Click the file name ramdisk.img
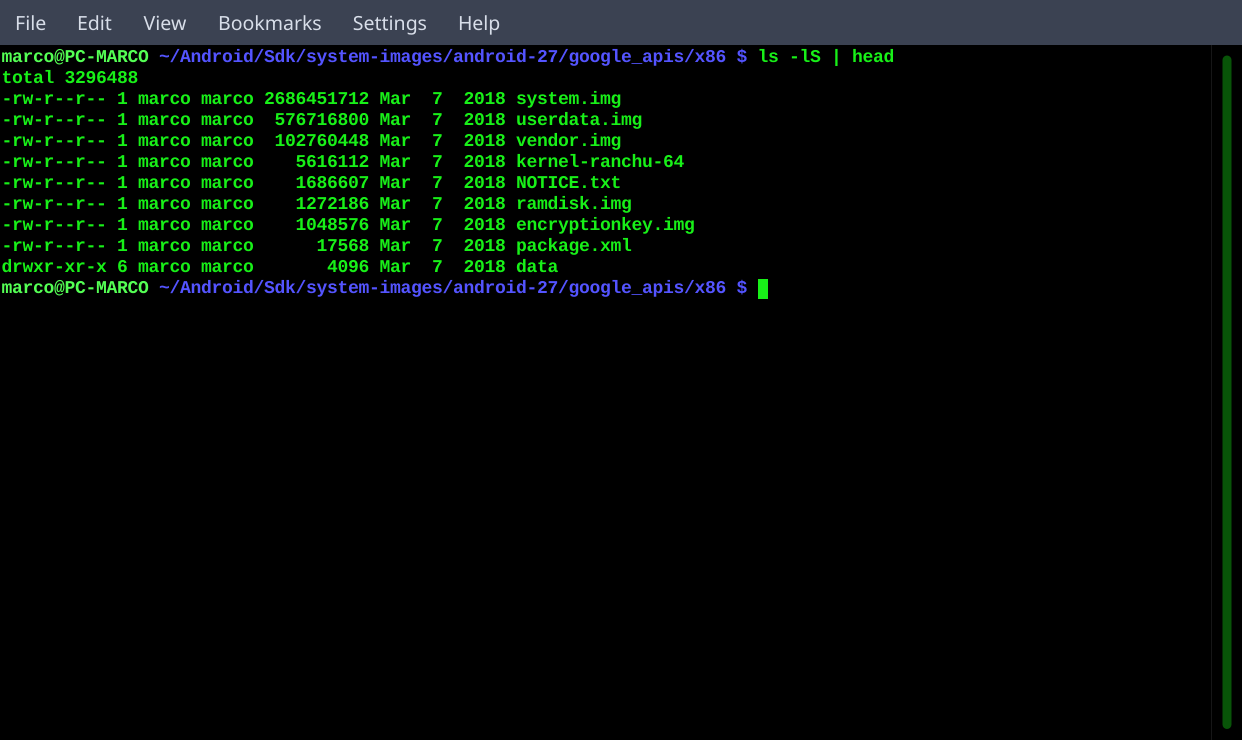Image resolution: width=1242 pixels, height=740 pixels. point(574,204)
